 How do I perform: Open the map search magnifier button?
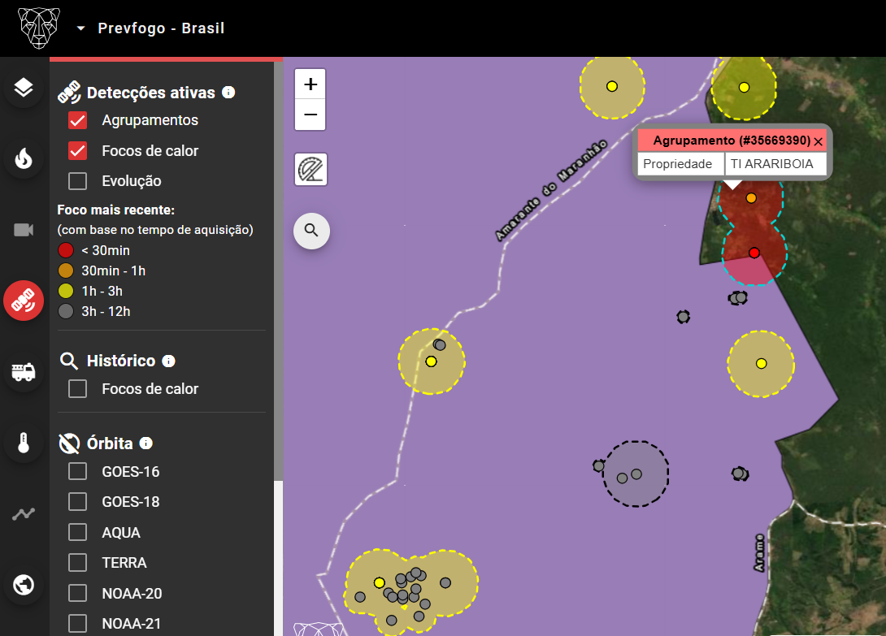click(x=311, y=230)
